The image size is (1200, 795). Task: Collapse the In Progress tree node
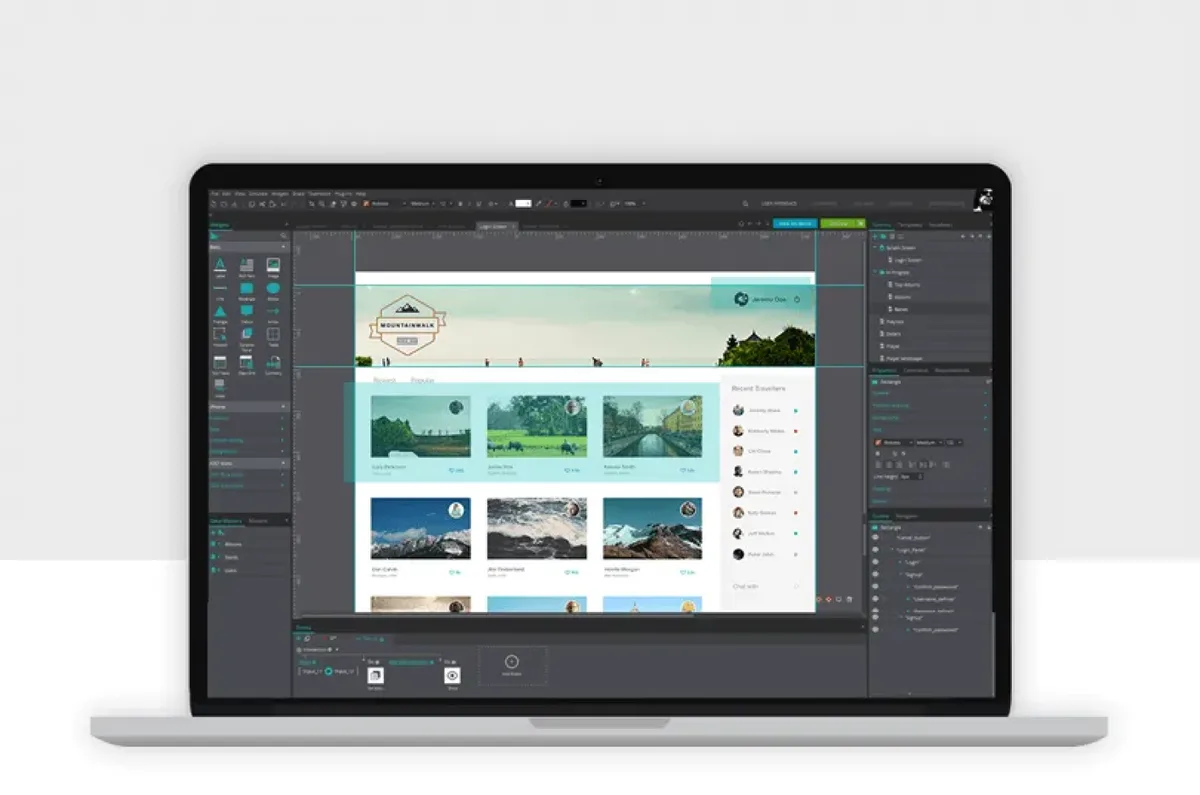(x=875, y=272)
